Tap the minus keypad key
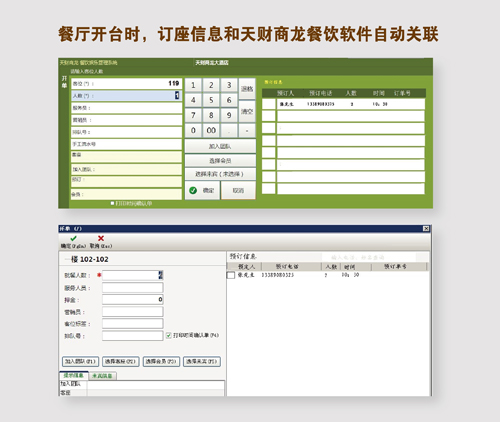500x422 pixels. pyautogui.click(x=247, y=130)
